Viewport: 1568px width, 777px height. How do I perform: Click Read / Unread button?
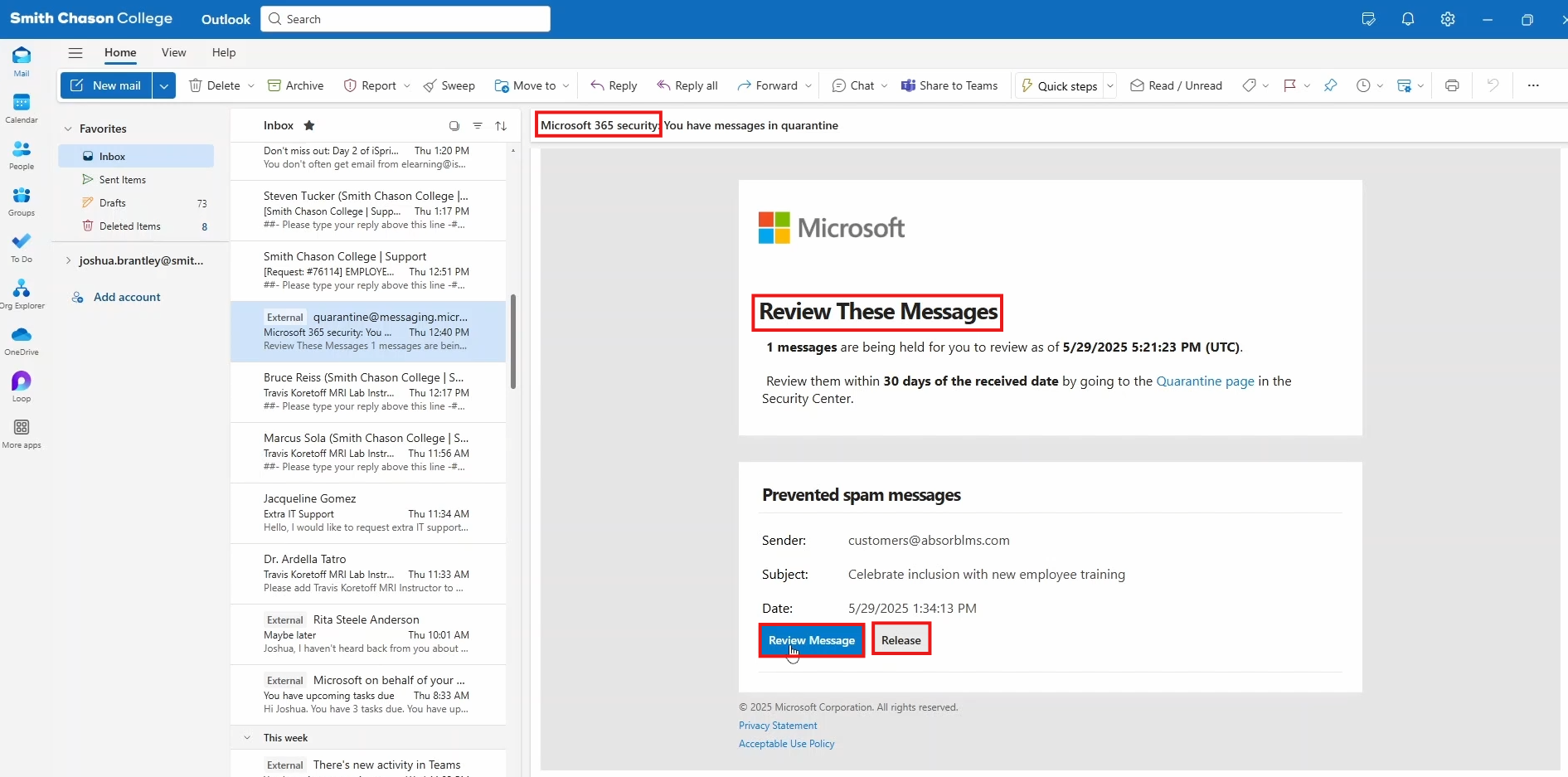1176,85
